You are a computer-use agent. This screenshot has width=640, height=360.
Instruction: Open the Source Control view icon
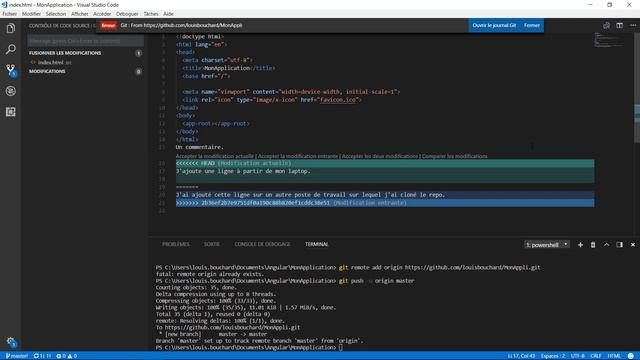point(11,70)
